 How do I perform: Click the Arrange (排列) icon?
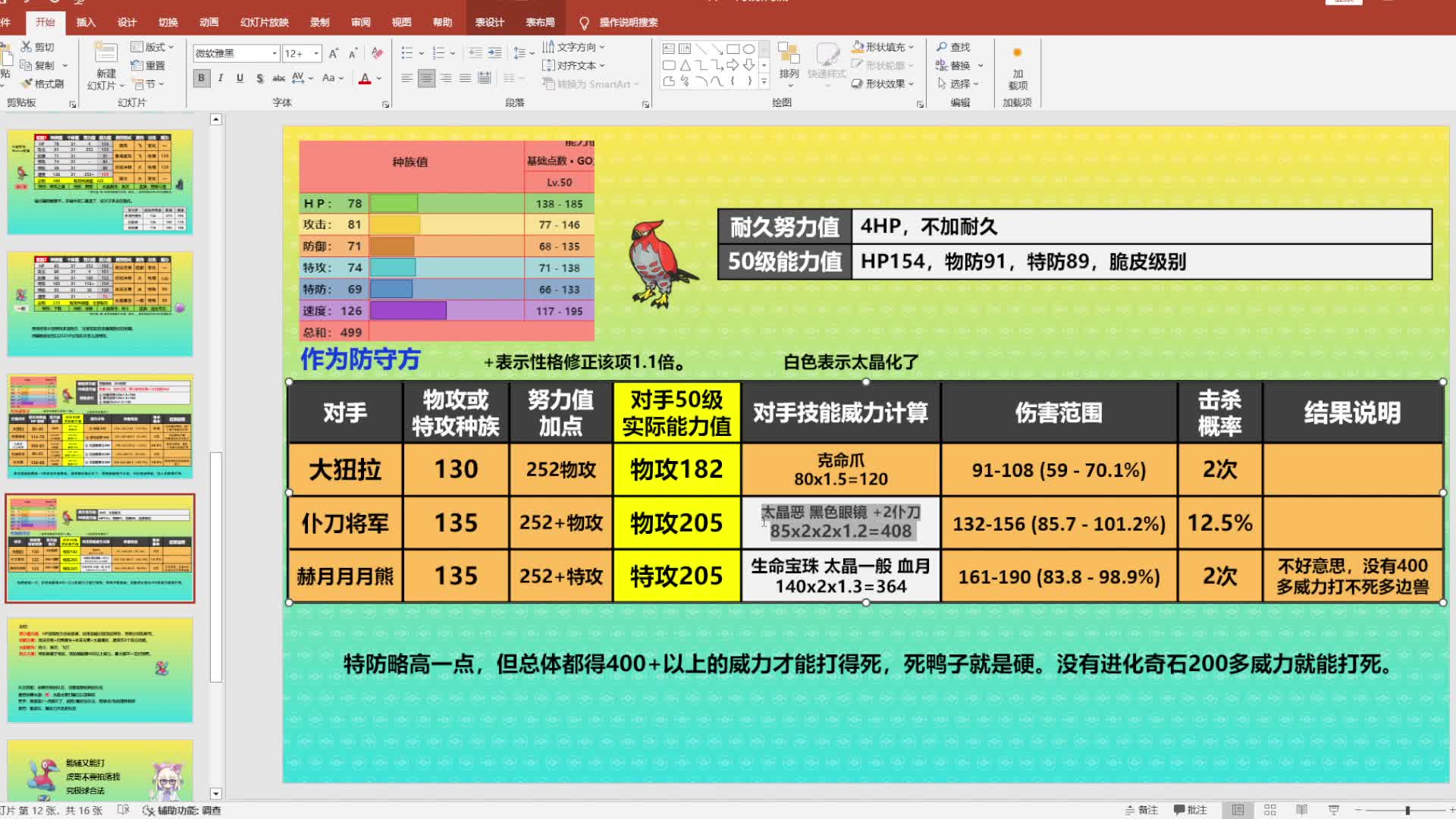(x=789, y=55)
